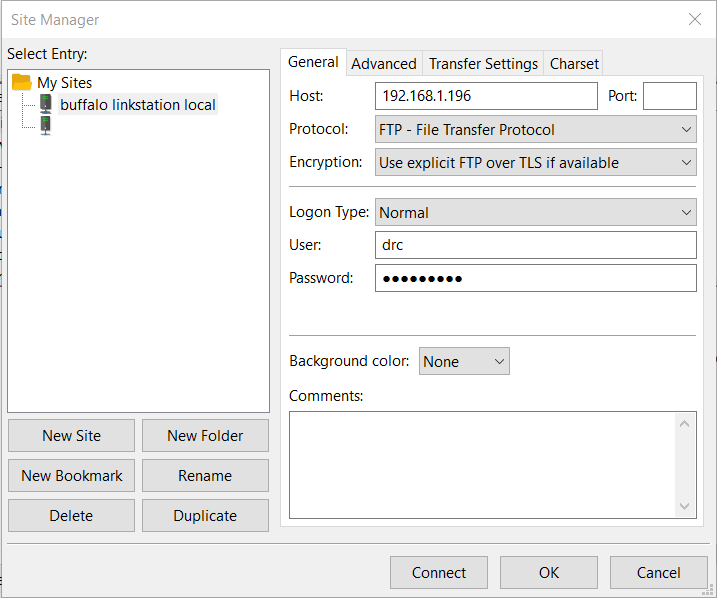Confirm with the OK button
This screenshot has width=717, height=598.
pyautogui.click(x=549, y=572)
